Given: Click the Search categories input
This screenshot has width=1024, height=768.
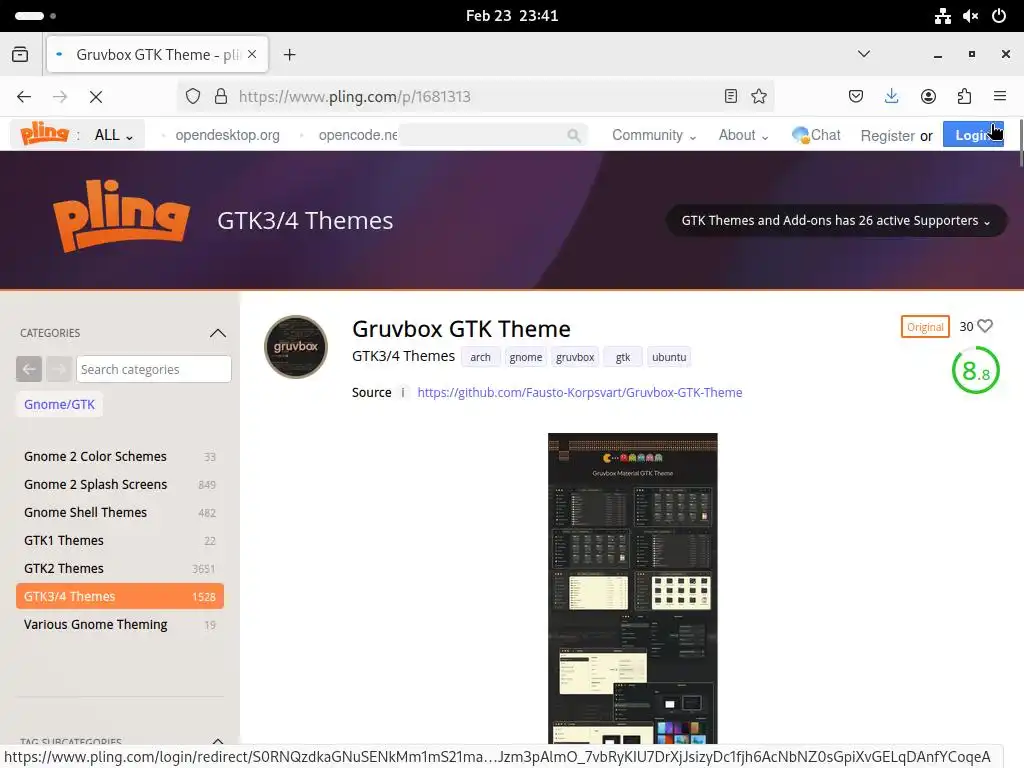Looking at the screenshot, I should (153, 369).
